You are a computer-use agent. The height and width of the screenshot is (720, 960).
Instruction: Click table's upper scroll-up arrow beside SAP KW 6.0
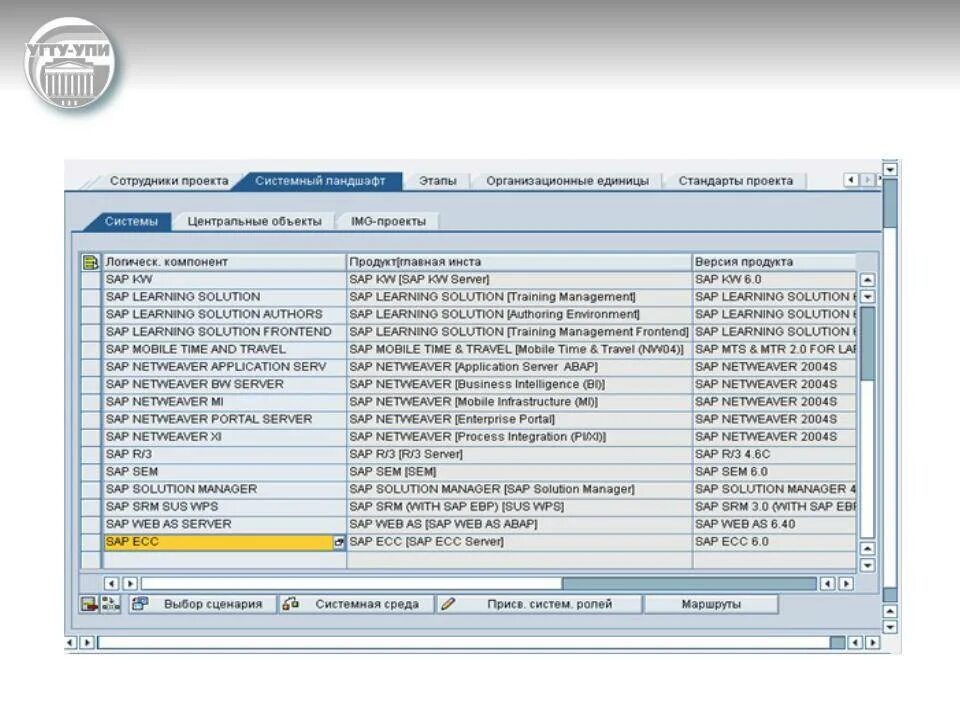coord(868,280)
